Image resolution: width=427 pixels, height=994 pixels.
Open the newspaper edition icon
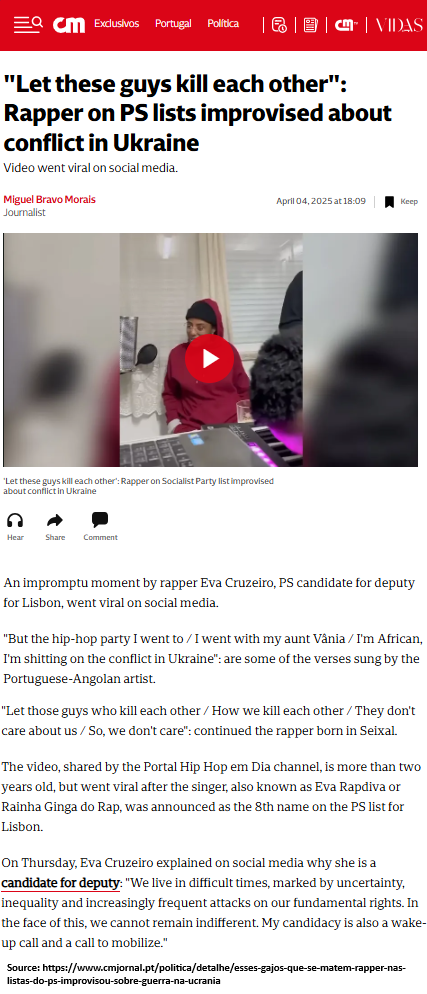(x=310, y=25)
